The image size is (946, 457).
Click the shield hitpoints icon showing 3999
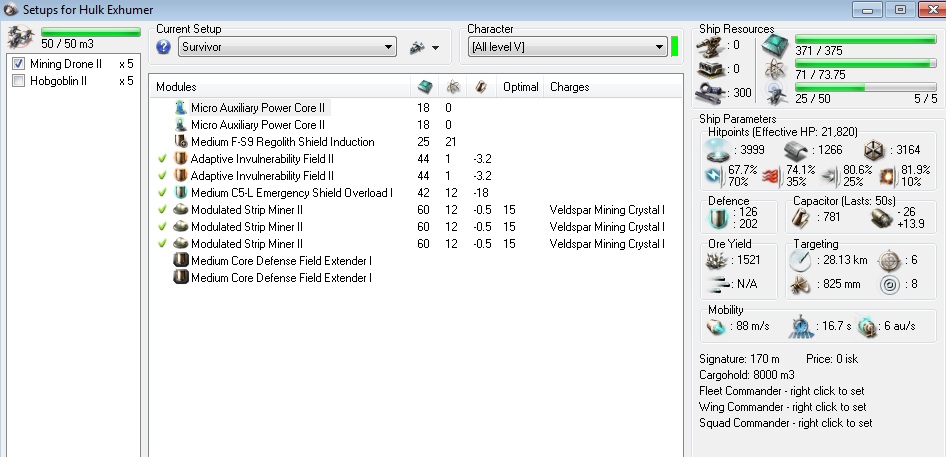(x=718, y=149)
